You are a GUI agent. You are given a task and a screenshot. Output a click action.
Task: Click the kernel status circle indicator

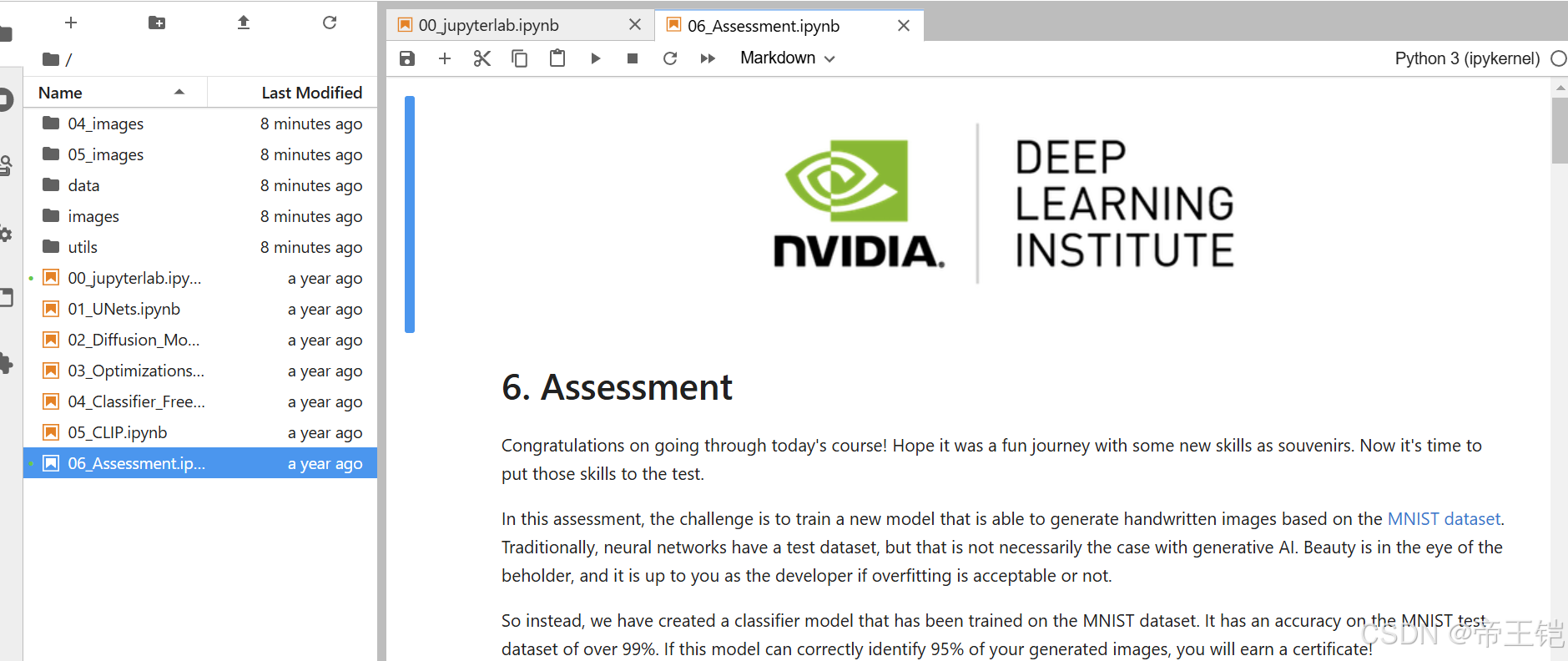[x=1559, y=58]
